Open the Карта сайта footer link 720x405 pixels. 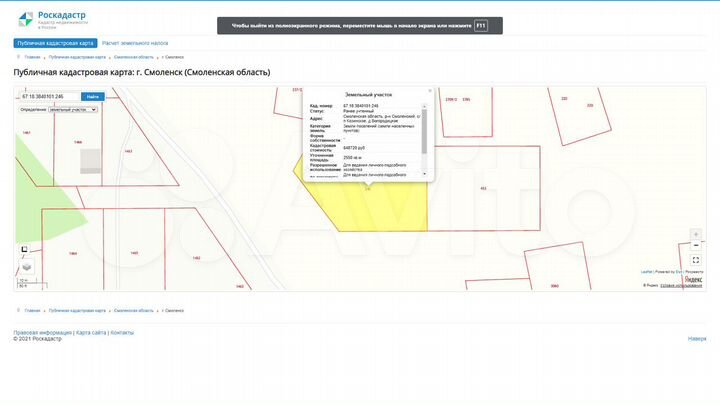click(x=91, y=332)
